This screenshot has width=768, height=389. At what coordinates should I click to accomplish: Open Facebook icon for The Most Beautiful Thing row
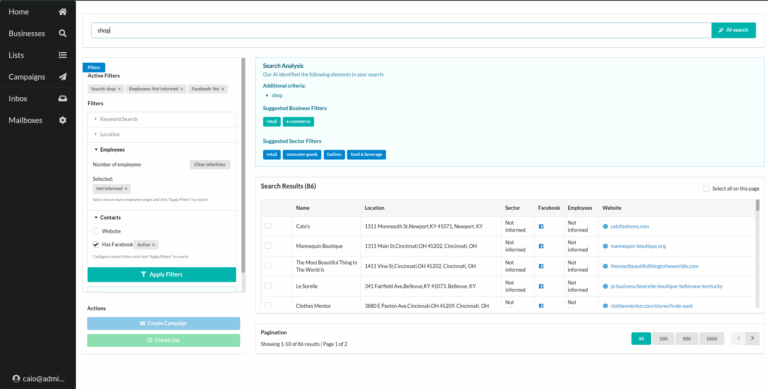(x=541, y=266)
